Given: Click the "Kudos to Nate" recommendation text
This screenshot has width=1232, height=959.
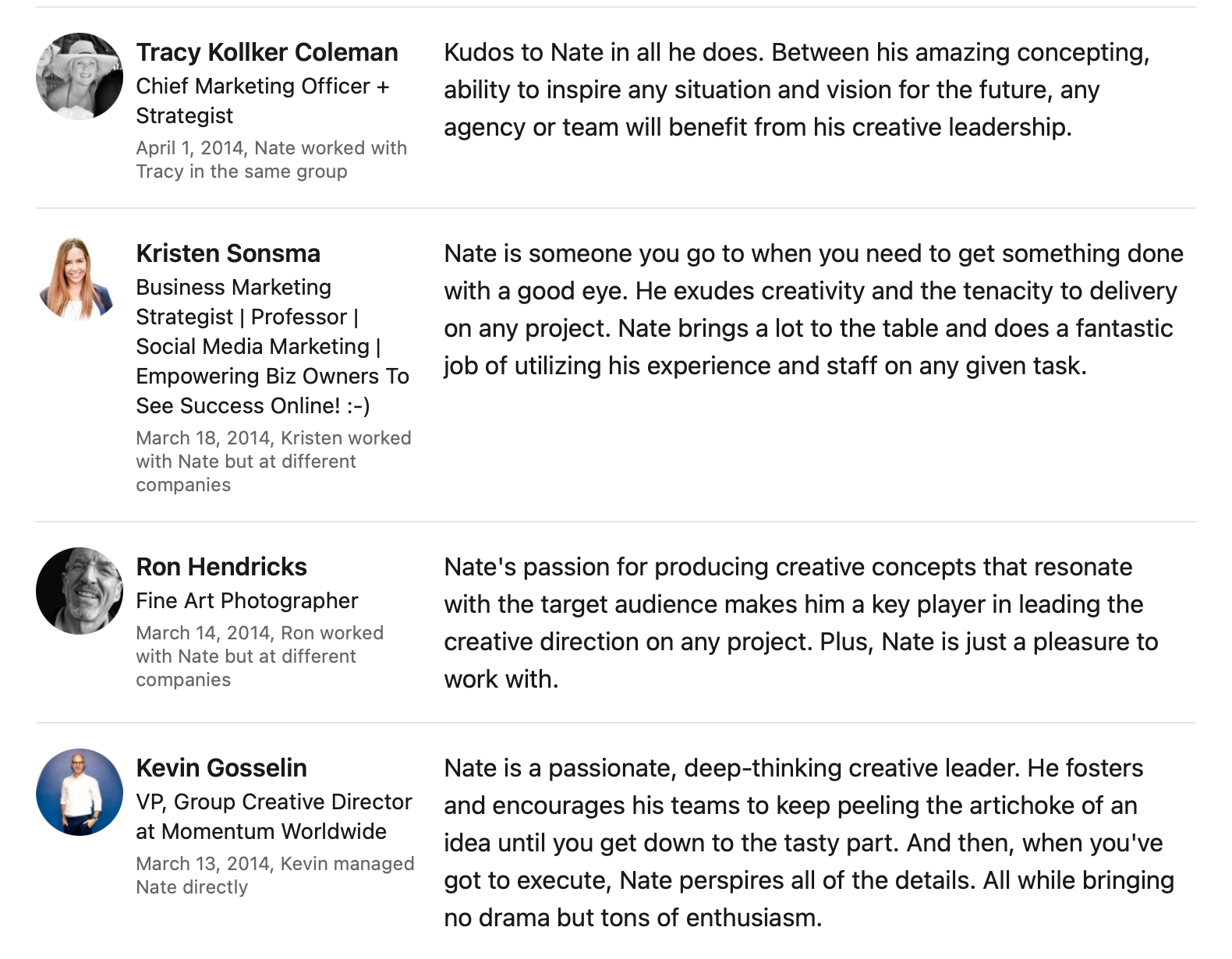Looking at the screenshot, I should pyautogui.click(x=795, y=90).
